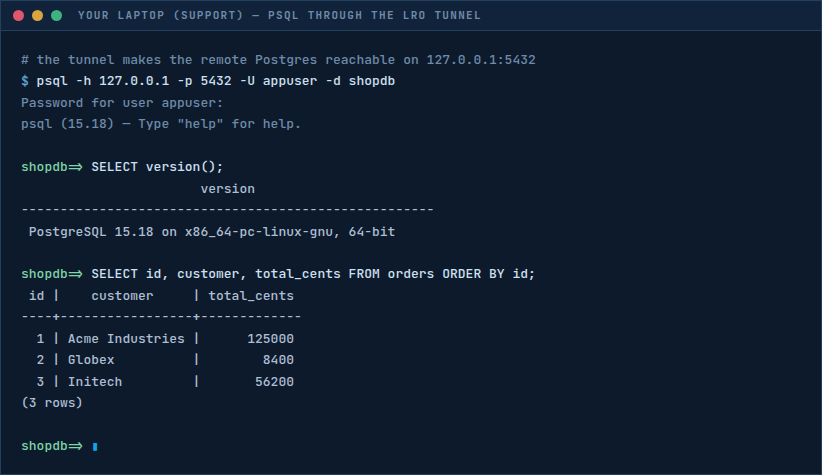Click the blinking cursor at the last prompt
This screenshot has height=475, width=822.
[95, 447]
